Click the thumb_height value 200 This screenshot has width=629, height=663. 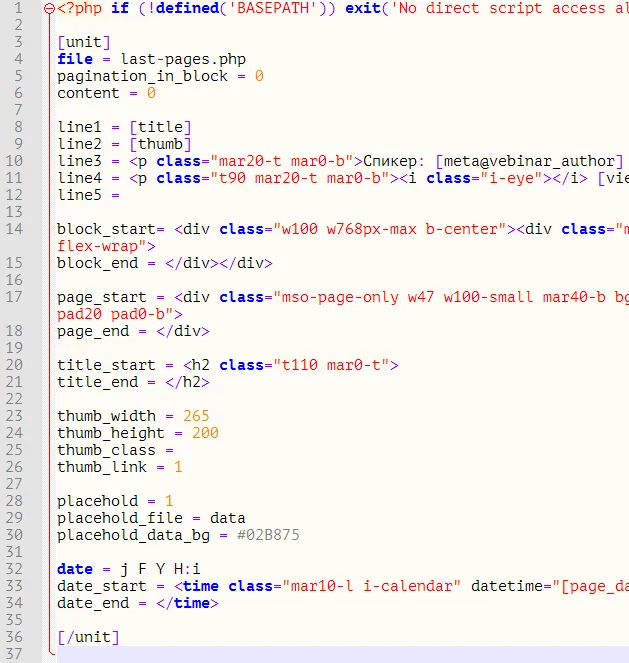click(205, 433)
